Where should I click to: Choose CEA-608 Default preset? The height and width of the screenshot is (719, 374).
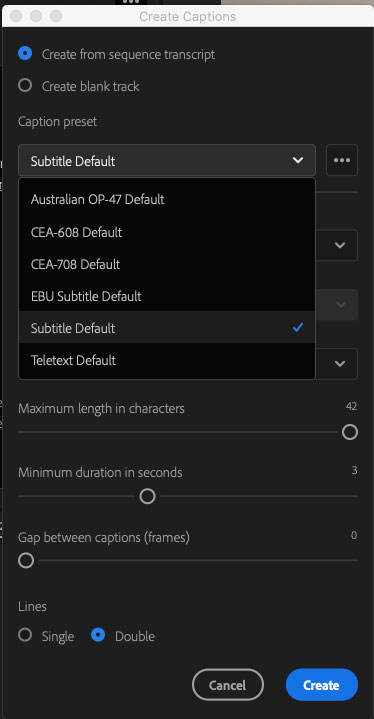[167, 232]
